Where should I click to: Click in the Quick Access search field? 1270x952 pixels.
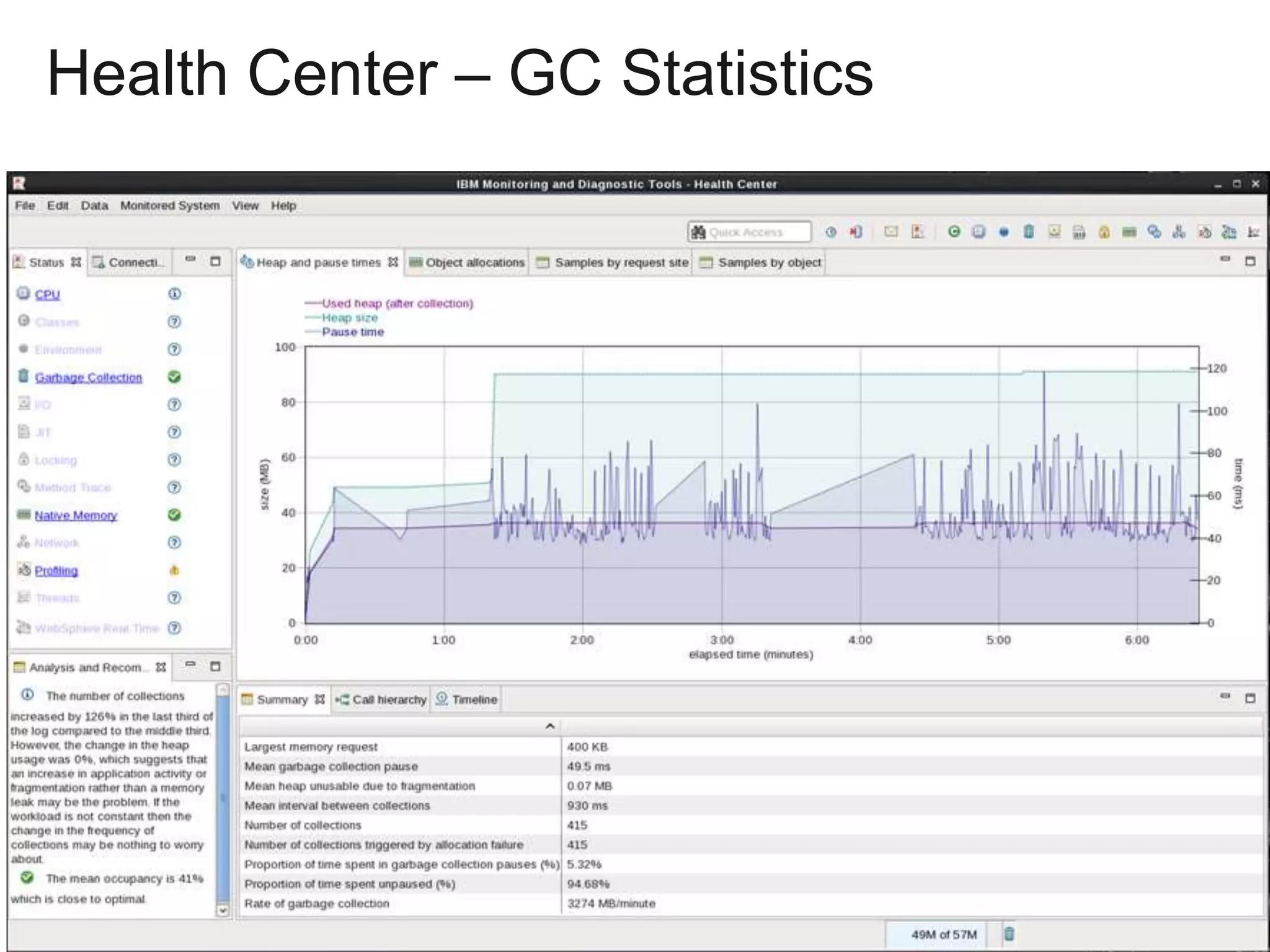pos(750,232)
